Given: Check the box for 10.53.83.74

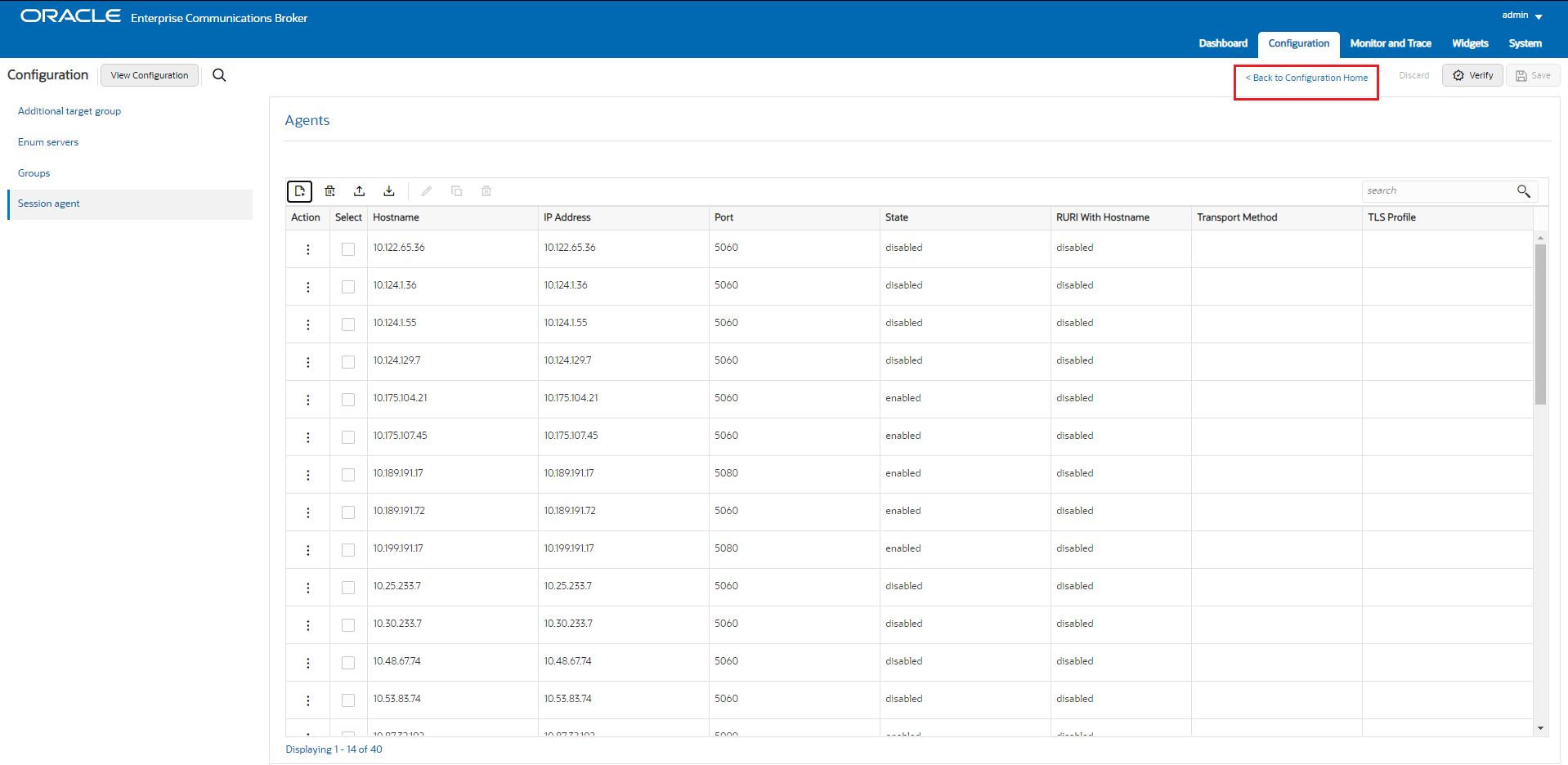Looking at the screenshot, I should [x=348, y=700].
